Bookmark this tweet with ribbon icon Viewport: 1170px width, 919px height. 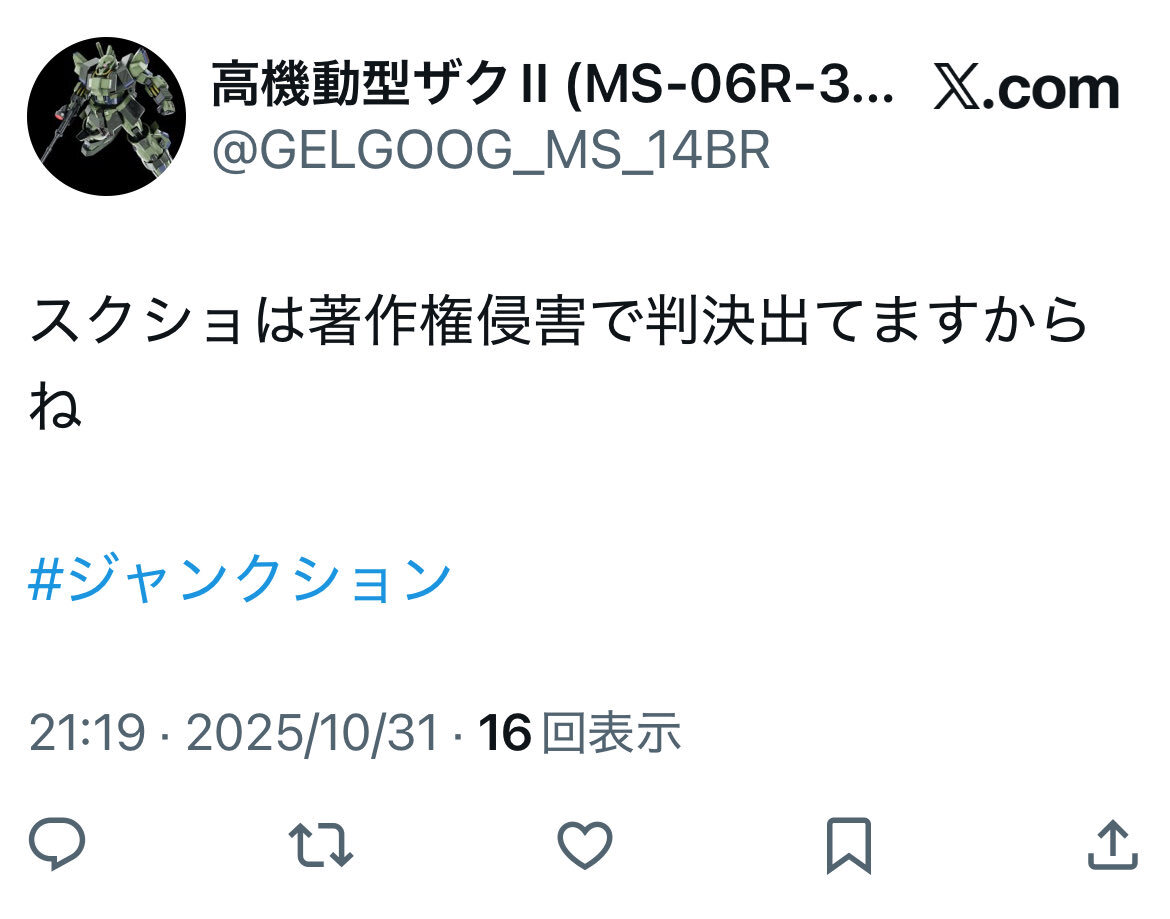click(x=849, y=845)
